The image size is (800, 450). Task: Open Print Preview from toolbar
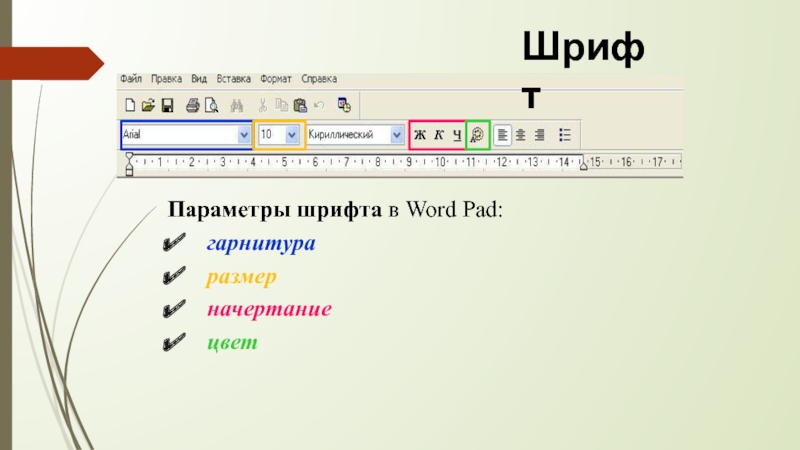click(211, 104)
